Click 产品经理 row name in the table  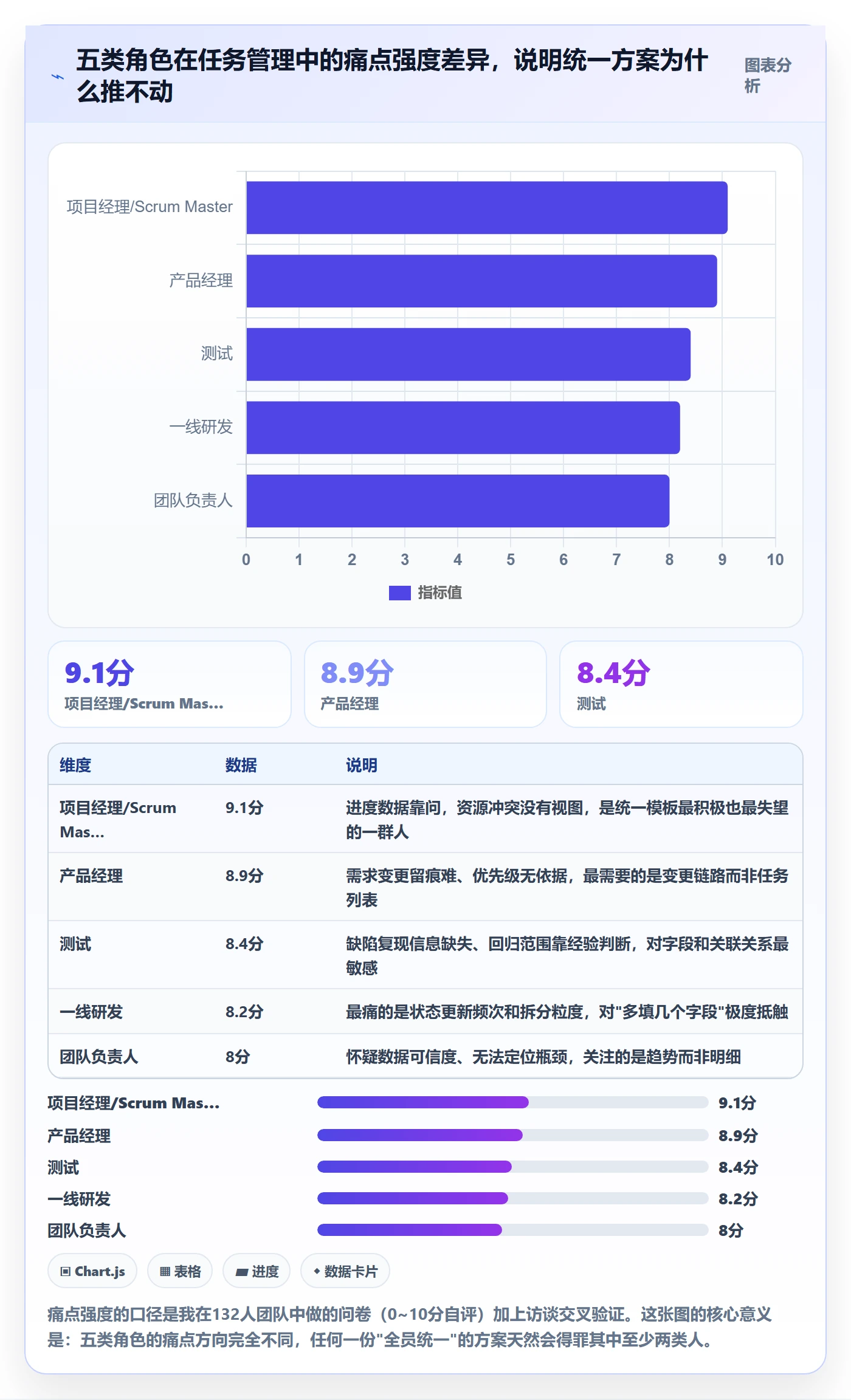coord(91,876)
